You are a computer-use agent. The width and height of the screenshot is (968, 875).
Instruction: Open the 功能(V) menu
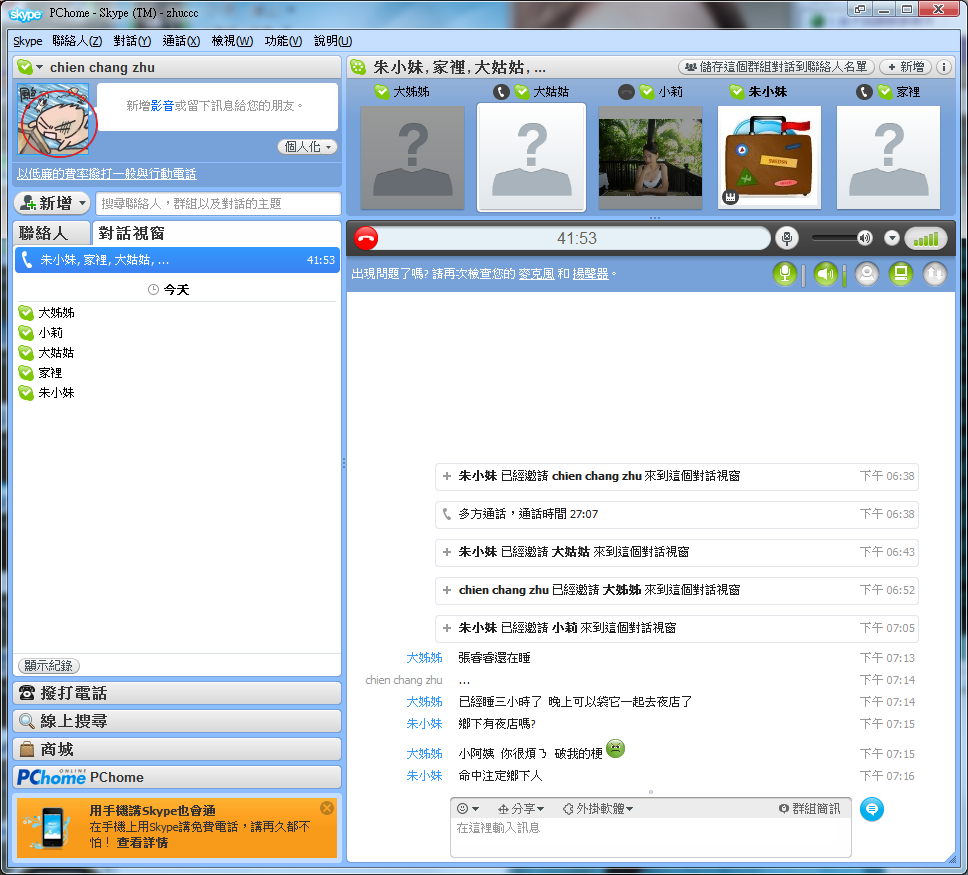(x=283, y=41)
